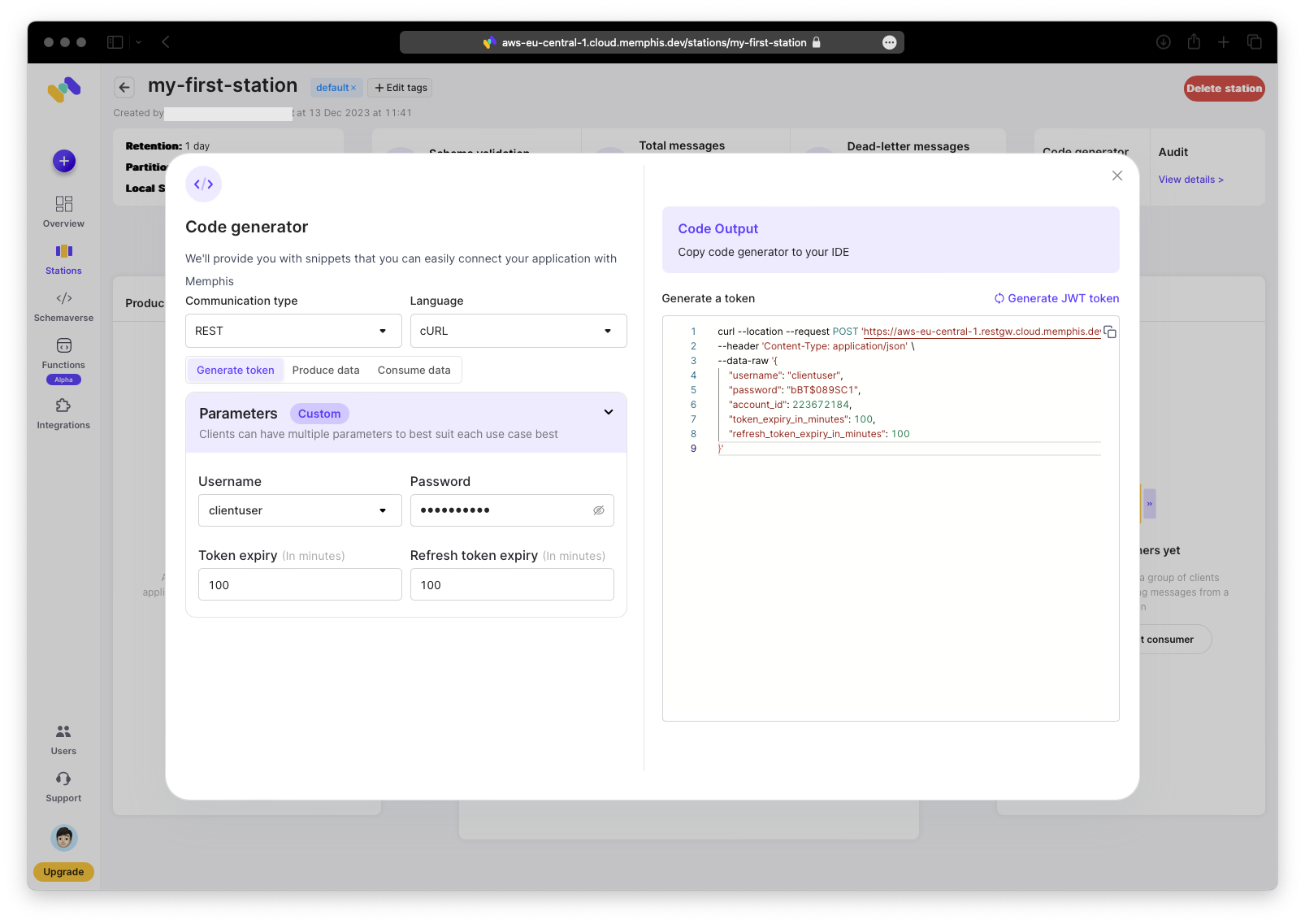Collapse the Parameters section chevron
This screenshot has height=924, width=1305.
point(608,413)
